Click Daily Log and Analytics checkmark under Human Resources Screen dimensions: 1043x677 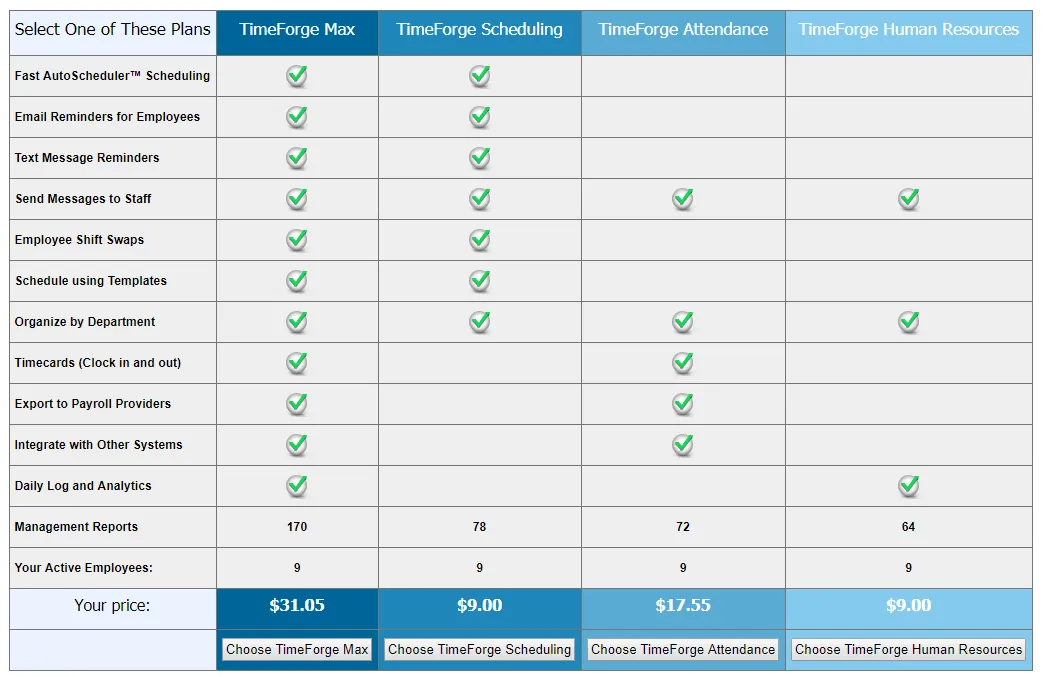pos(909,486)
